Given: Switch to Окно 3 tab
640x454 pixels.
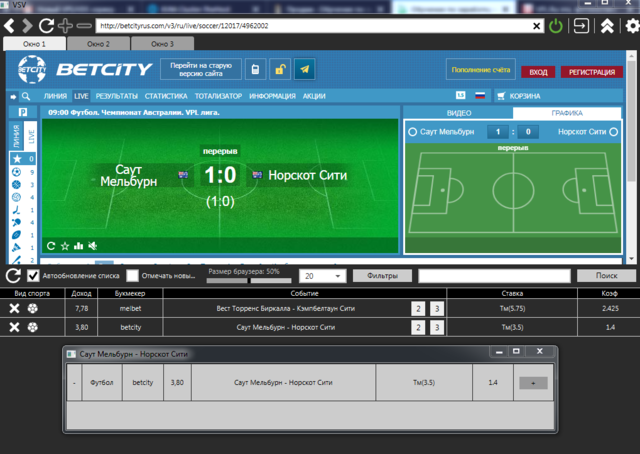Looking at the screenshot, I should pos(162,44).
